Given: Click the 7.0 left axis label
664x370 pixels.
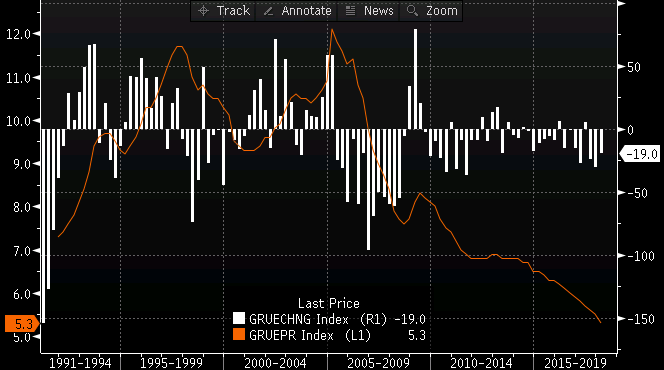Looking at the screenshot, I should tap(22, 251).
